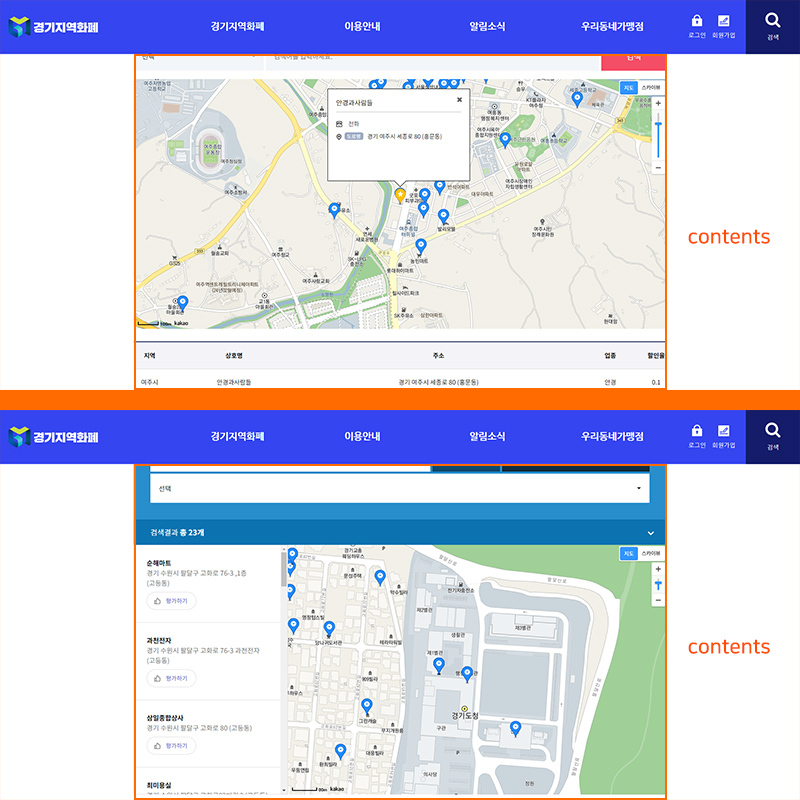Select the blue pin above 그린캐슬

point(366,707)
